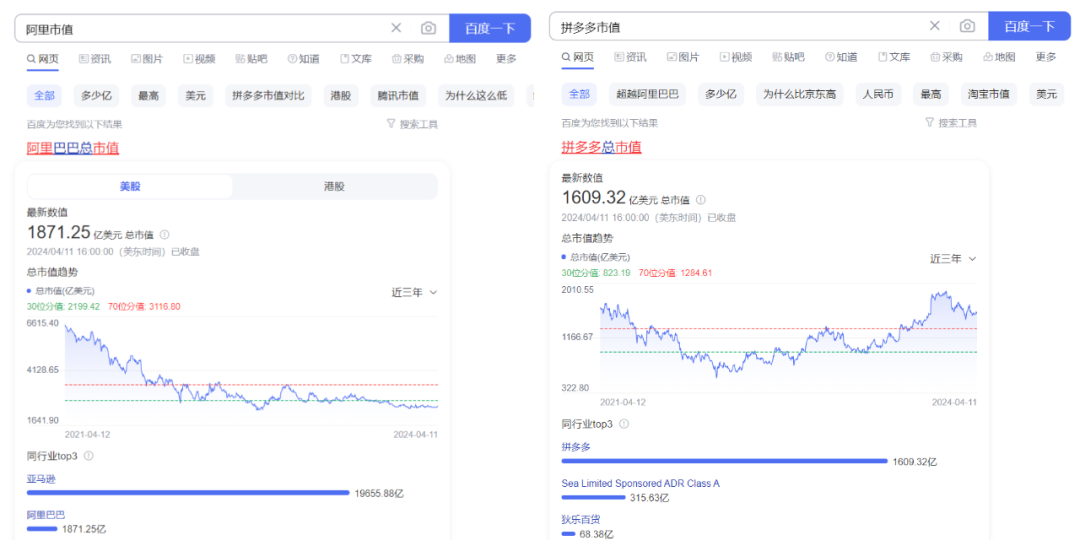Open 阿里巴巴 link in 同行业top3 list
Screen dimensions: 1080x546
coord(46,515)
